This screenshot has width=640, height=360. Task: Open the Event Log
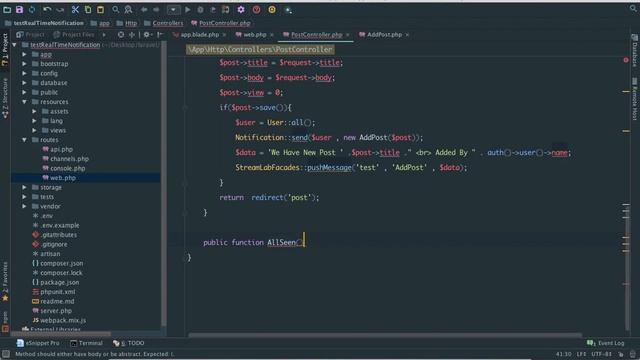pos(606,343)
